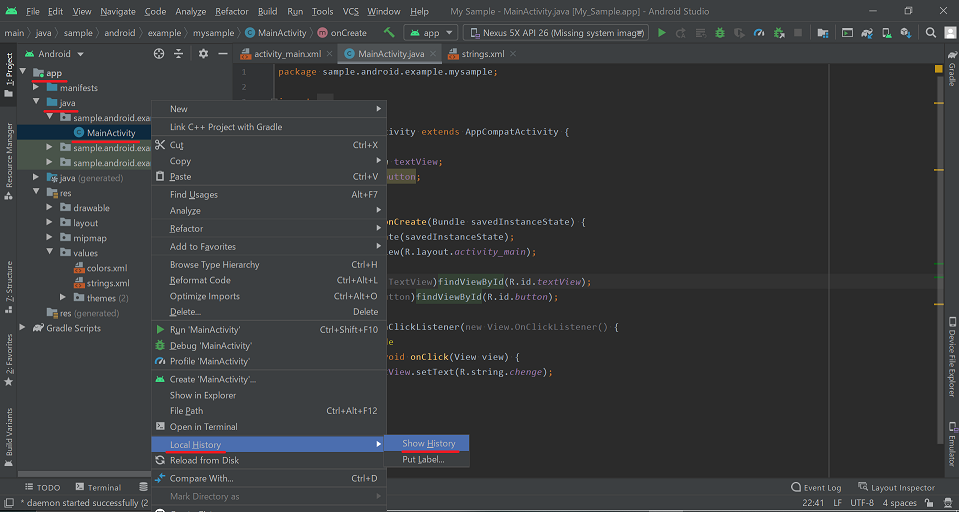Click the UTF-8 encoding in status bar
Image resolution: width=959 pixels, height=512 pixels.
click(862, 503)
